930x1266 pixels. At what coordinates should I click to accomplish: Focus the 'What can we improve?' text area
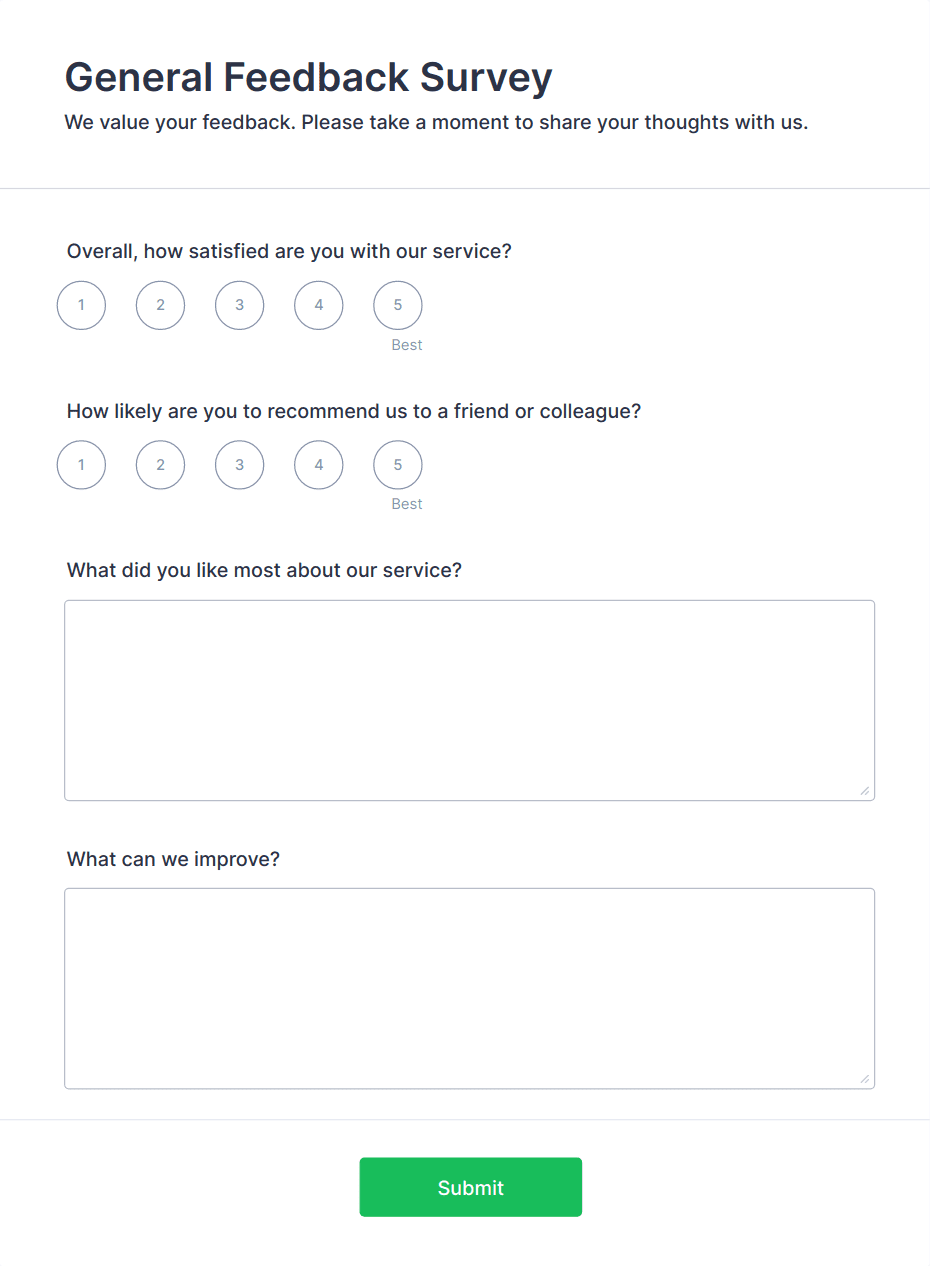click(470, 988)
